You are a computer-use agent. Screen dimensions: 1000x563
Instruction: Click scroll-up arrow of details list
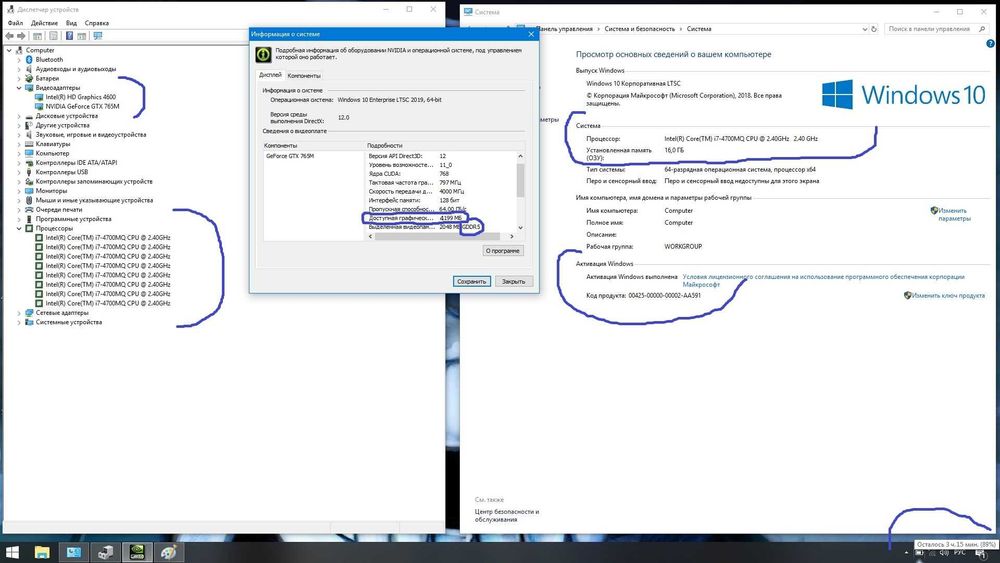pos(520,156)
